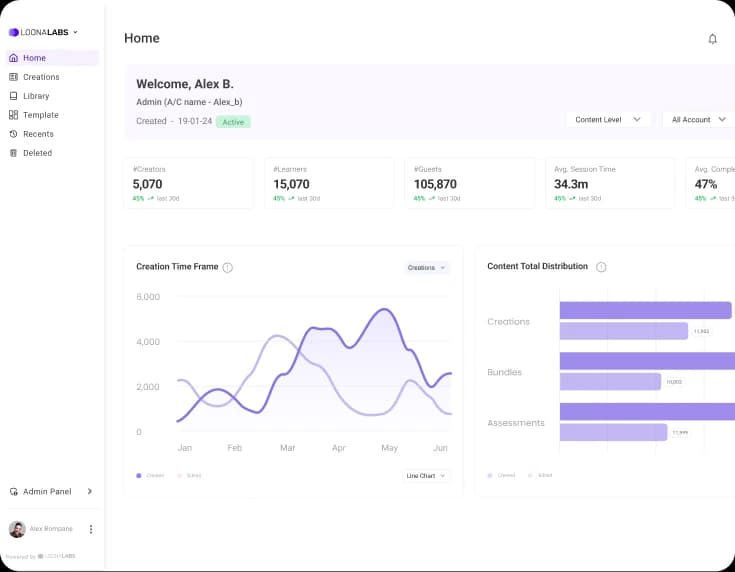Viewport: 735px width, 572px height.
Task: Open the Line Chart type dropdown
Action: click(426, 476)
